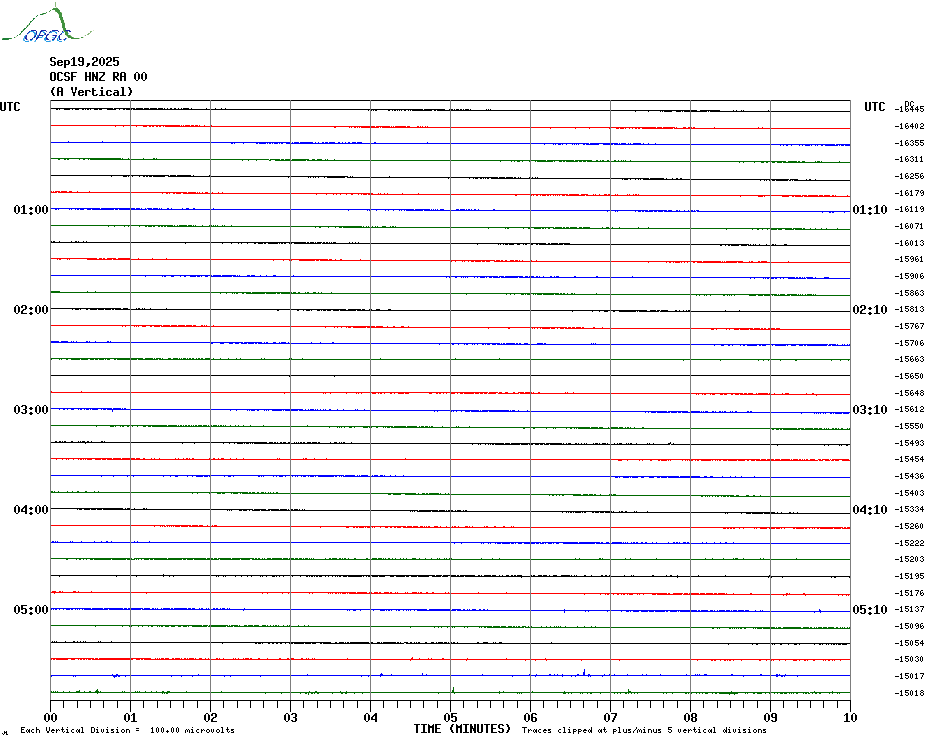The image size is (930, 744).
Task: Click the 04:00 row time label
Action: click(x=31, y=510)
